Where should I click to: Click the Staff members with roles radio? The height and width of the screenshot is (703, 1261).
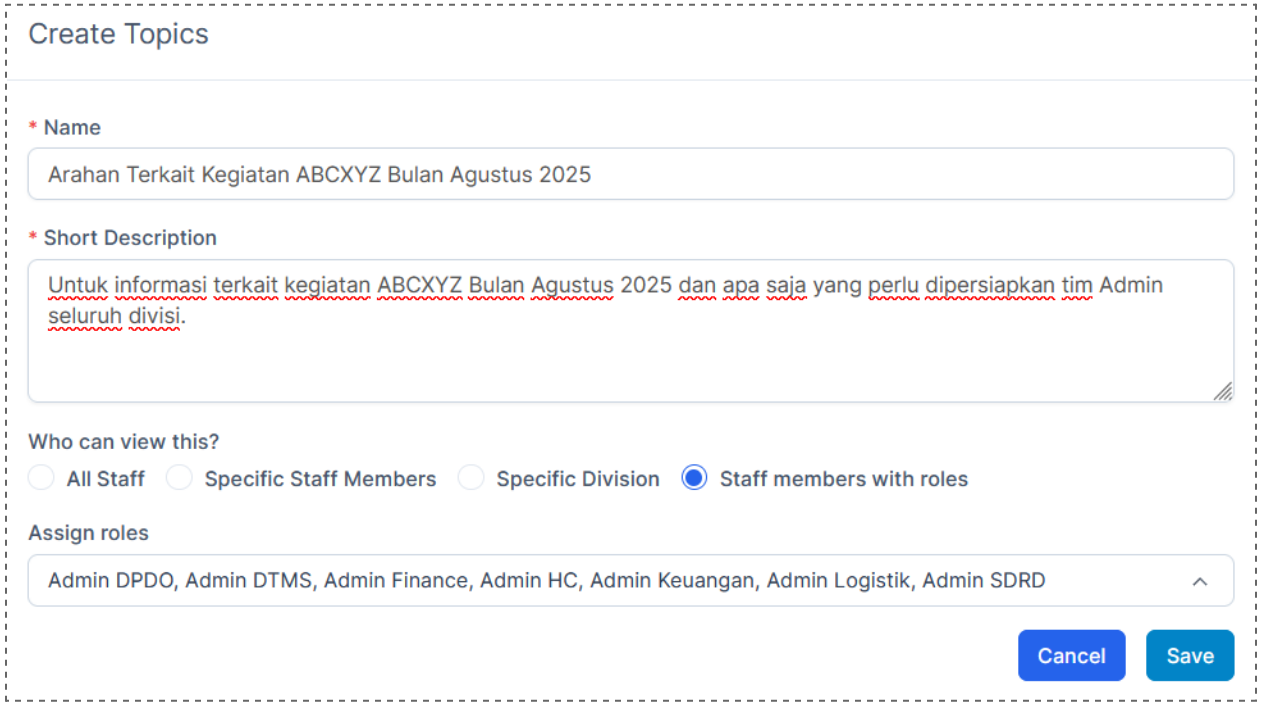(x=694, y=479)
